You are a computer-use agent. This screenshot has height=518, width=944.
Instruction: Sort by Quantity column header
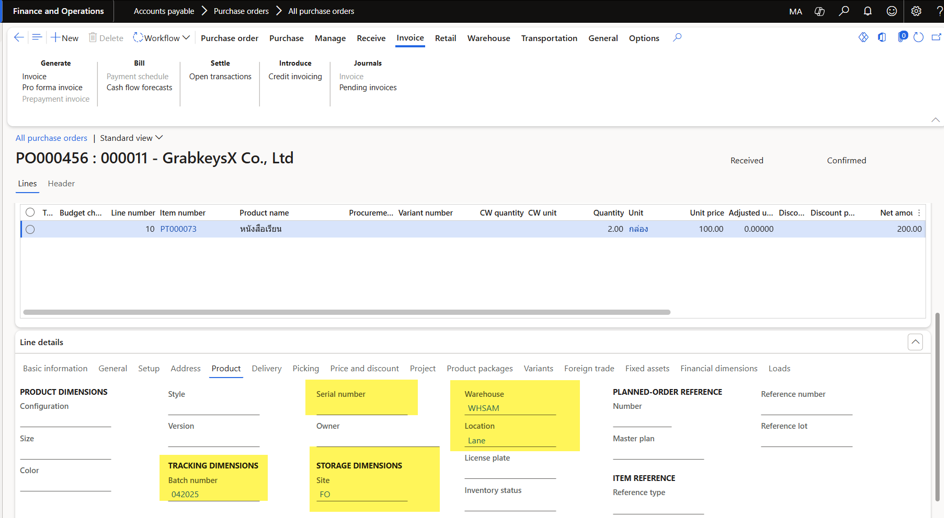tap(608, 213)
